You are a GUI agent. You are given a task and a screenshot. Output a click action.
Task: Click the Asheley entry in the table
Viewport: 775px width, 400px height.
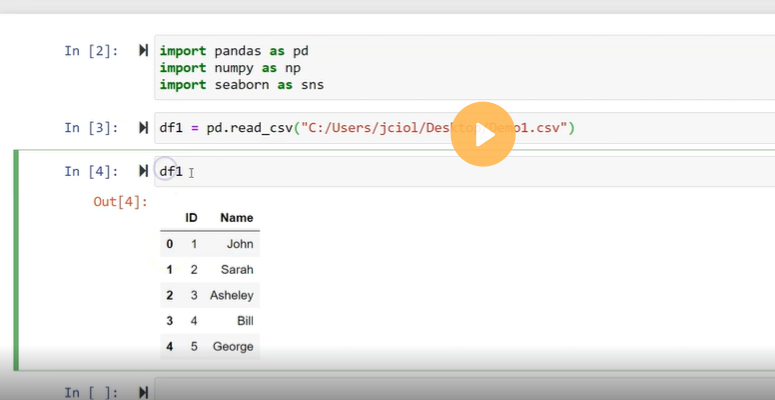click(x=232, y=296)
